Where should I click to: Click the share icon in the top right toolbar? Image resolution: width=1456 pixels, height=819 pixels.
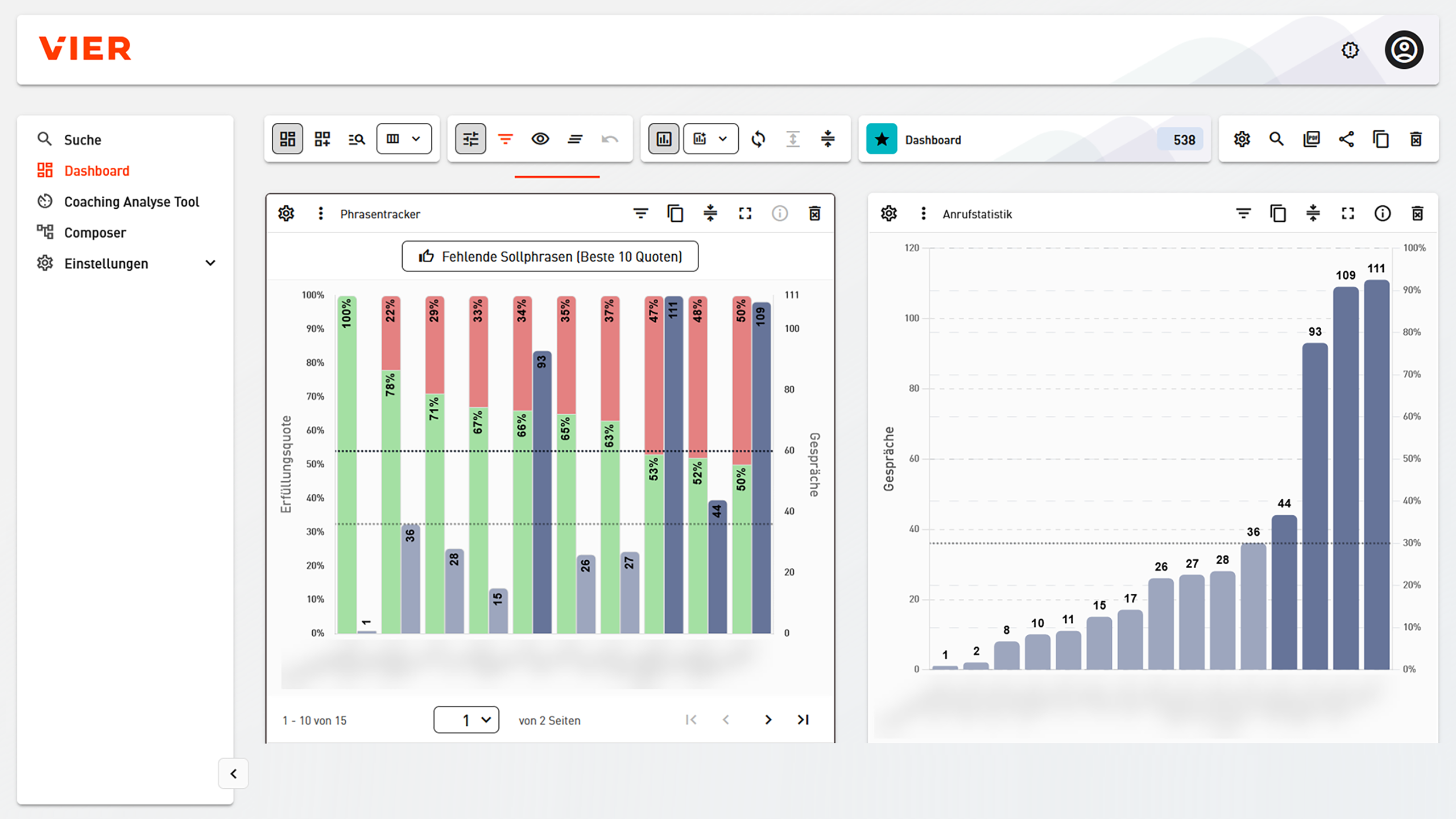pyautogui.click(x=1346, y=139)
